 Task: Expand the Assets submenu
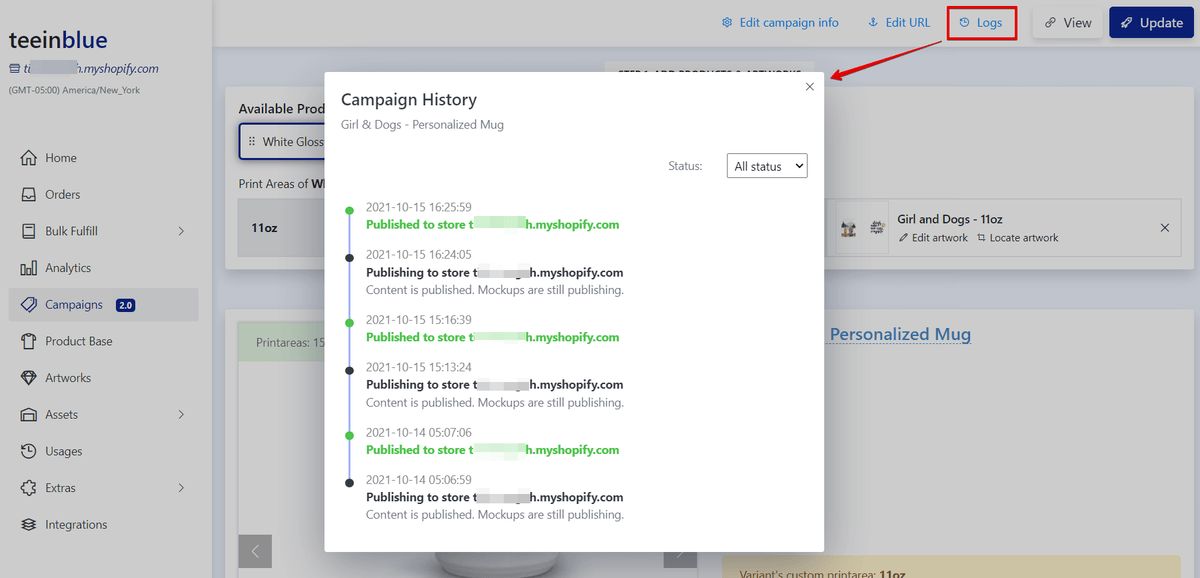click(181, 414)
